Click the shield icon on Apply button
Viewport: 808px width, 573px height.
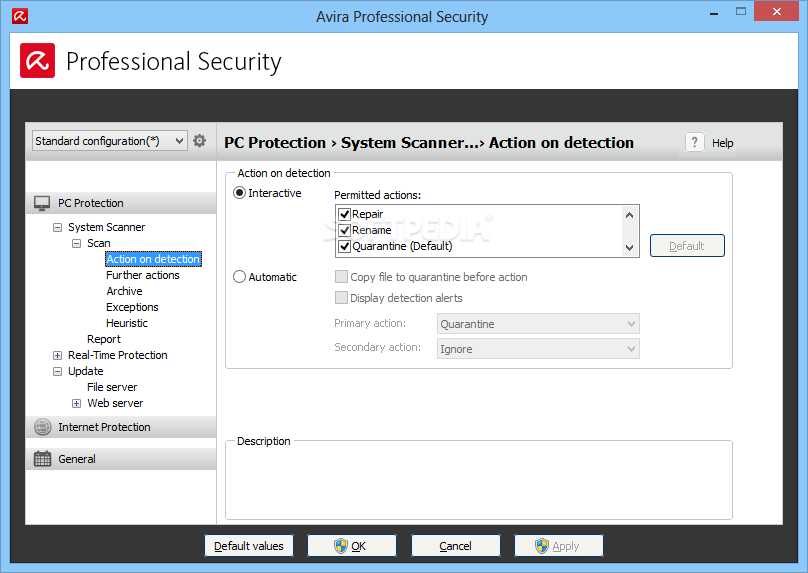point(542,546)
